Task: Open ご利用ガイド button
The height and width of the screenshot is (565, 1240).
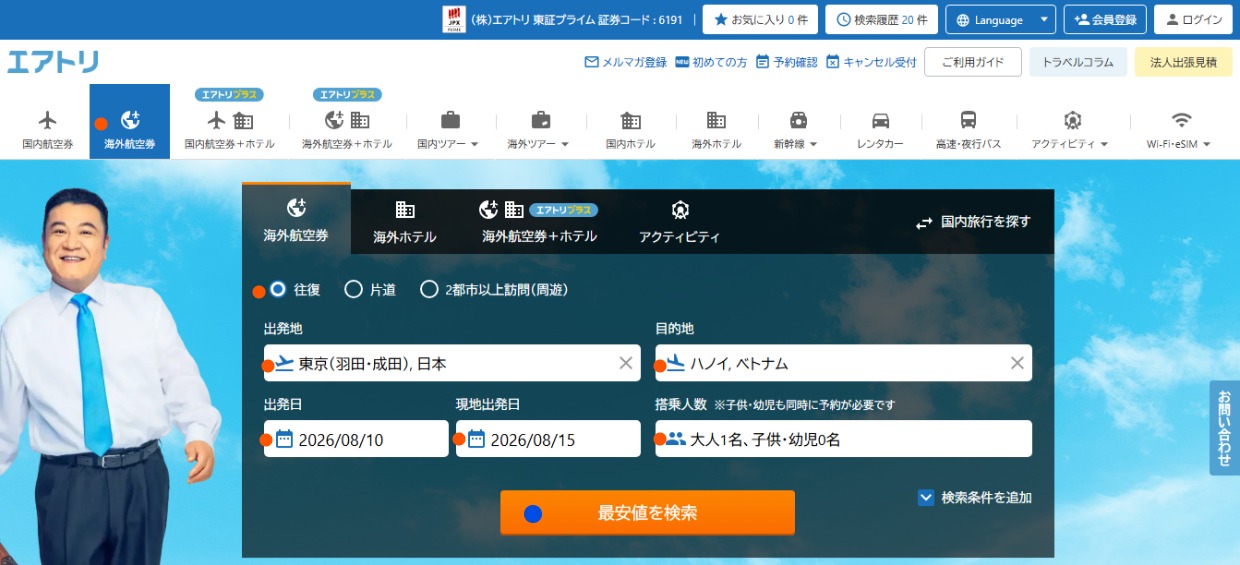Action: [972, 62]
